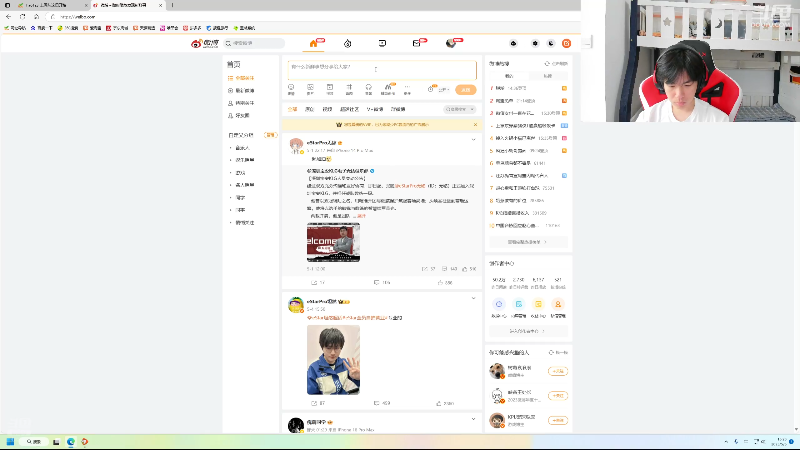
Task: Refresh suggested people list with 换一换
Action: [x=558, y=353]
